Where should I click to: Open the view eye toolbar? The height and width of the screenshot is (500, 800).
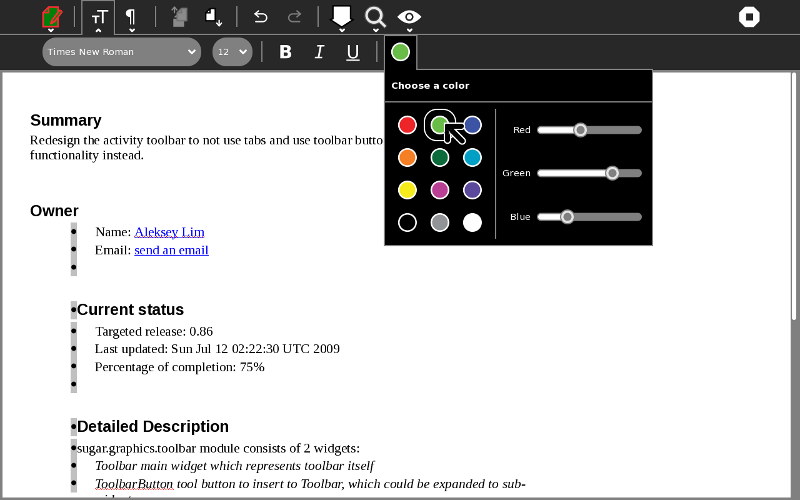click(409, 17)
